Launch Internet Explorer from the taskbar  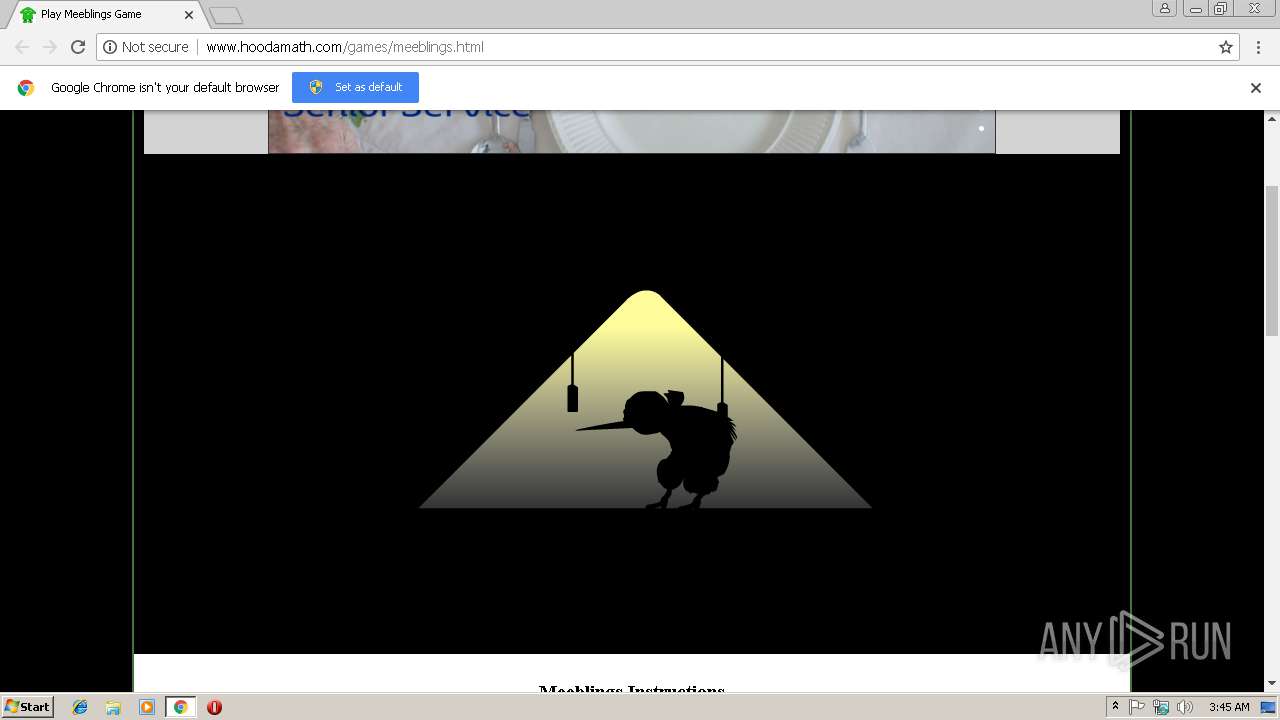point(80,707)
